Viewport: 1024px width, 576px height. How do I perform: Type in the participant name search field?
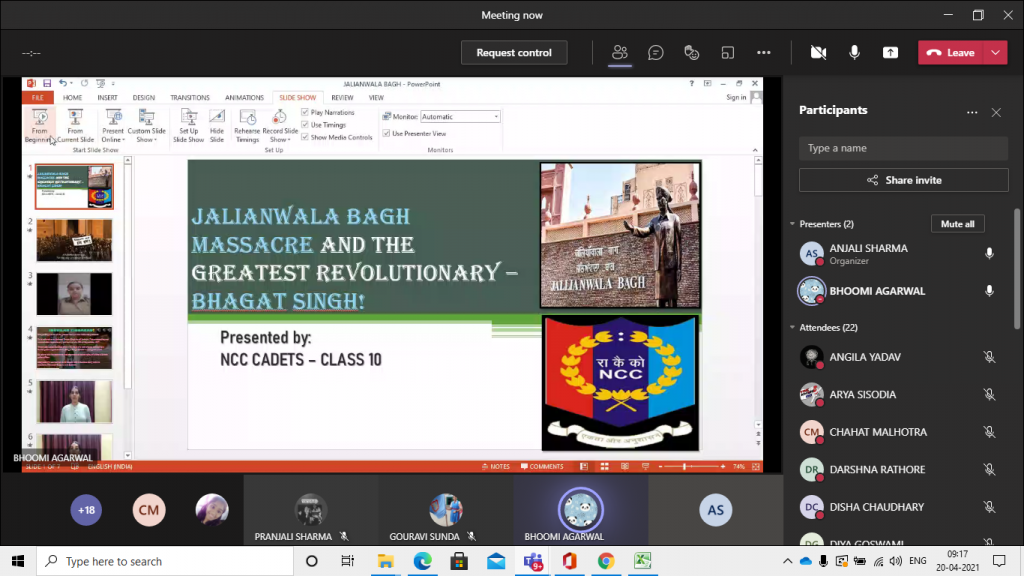(903, 148)
